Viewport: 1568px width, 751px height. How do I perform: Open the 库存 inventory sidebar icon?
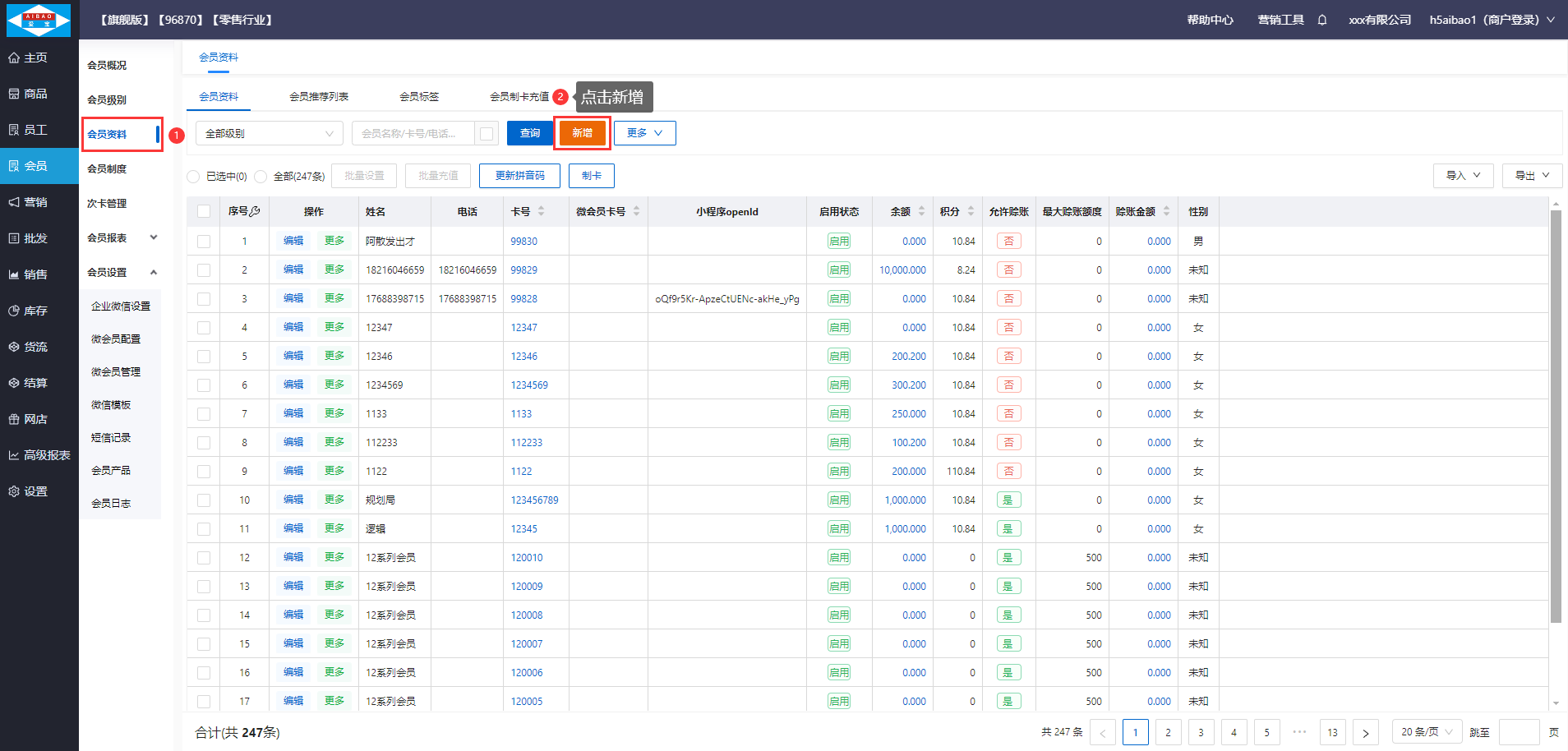14,311
